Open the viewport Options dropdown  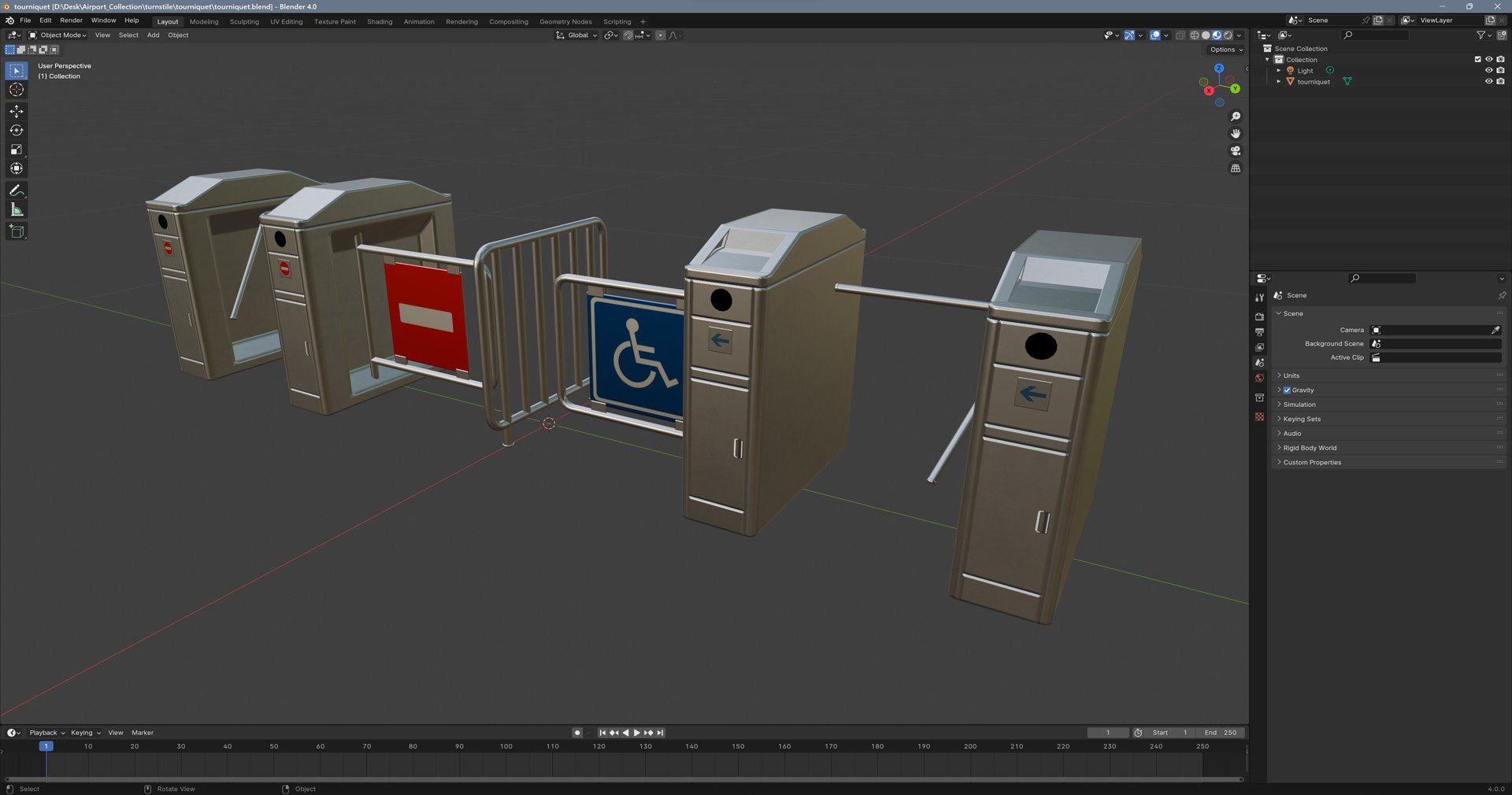coord(1226,50)
